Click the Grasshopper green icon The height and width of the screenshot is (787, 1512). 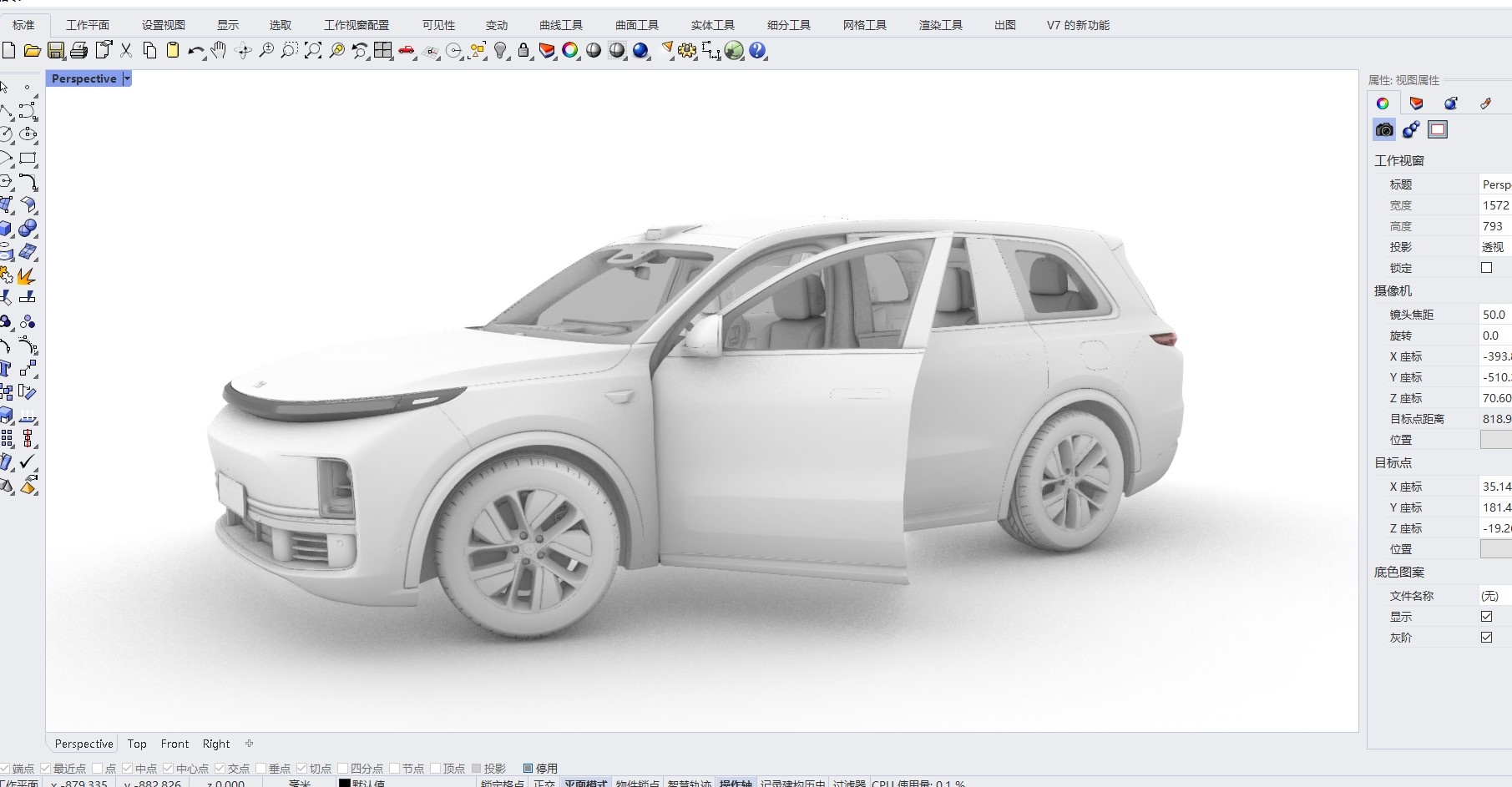click(x=734, y=51)
